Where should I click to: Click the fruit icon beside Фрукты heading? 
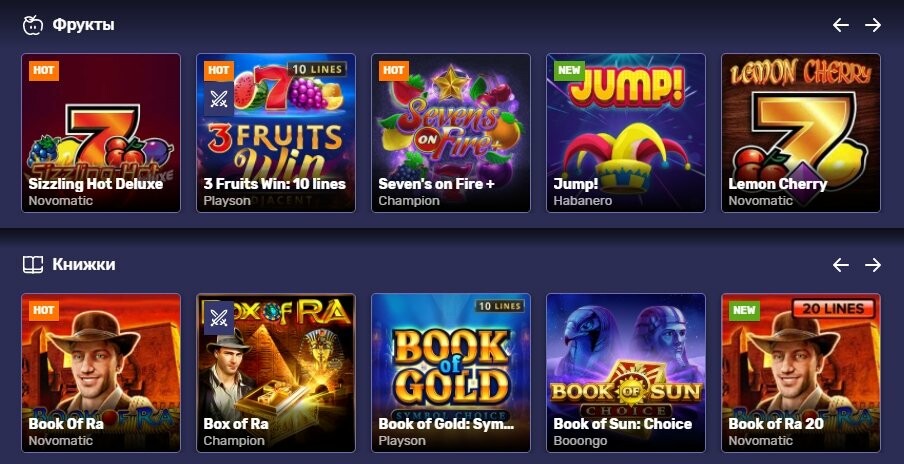pyautogui.click(x=33, y=25)
